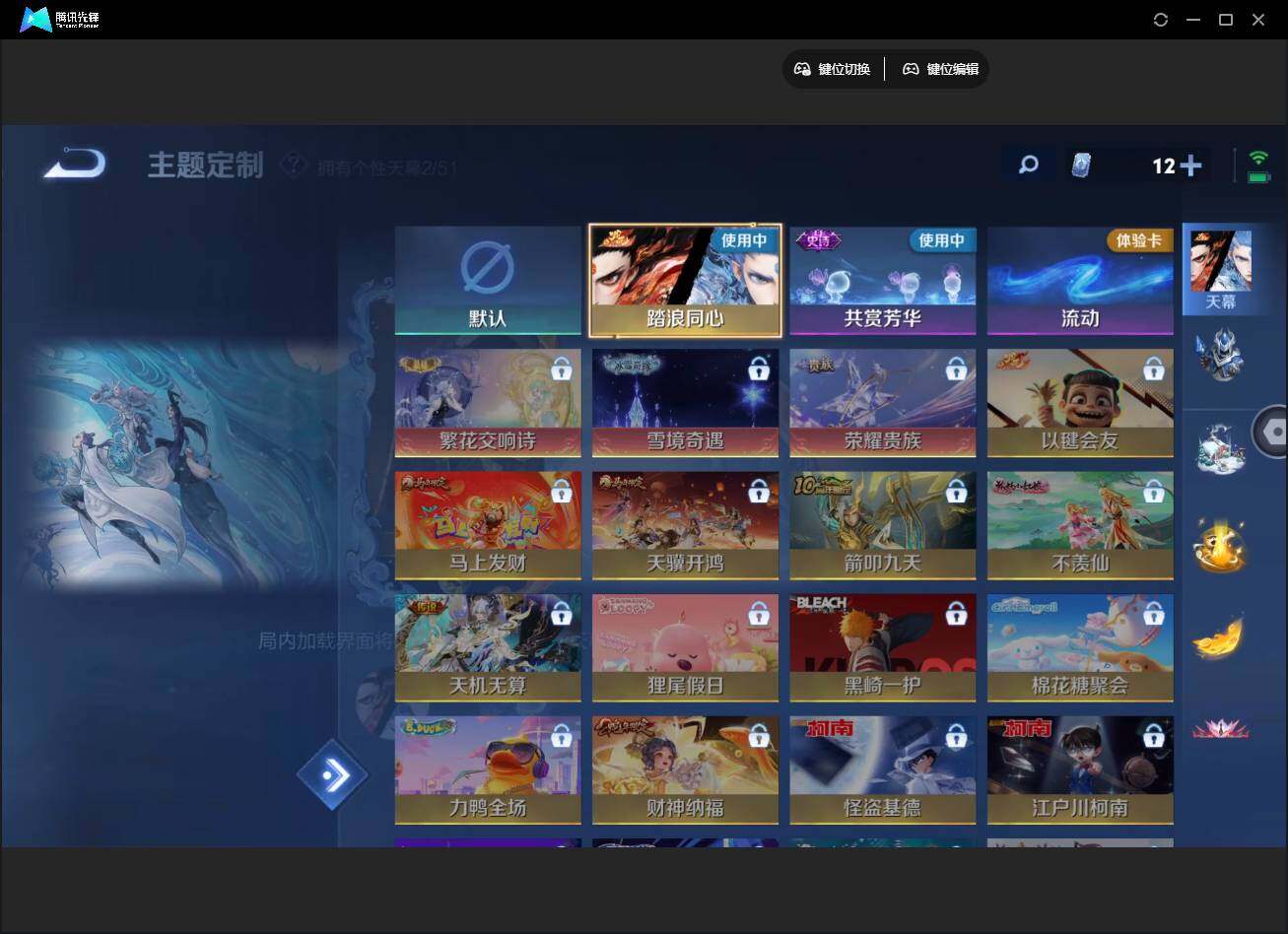The width and height of the screenshot is (1288, 934).
Task: Click the currency count 12
Action: pyautogui.click(x=1164, y=166)
